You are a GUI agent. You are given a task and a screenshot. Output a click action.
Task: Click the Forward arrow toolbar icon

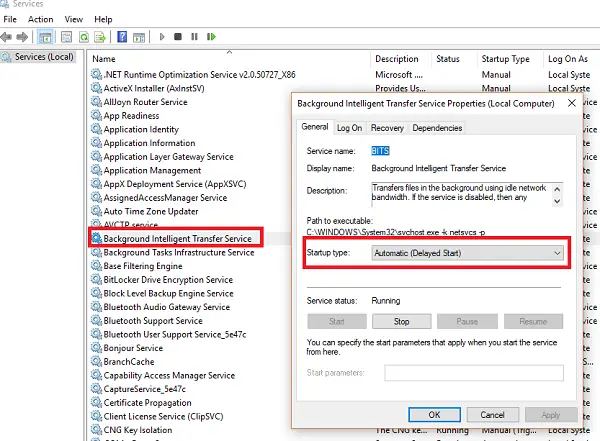(22, 37)
